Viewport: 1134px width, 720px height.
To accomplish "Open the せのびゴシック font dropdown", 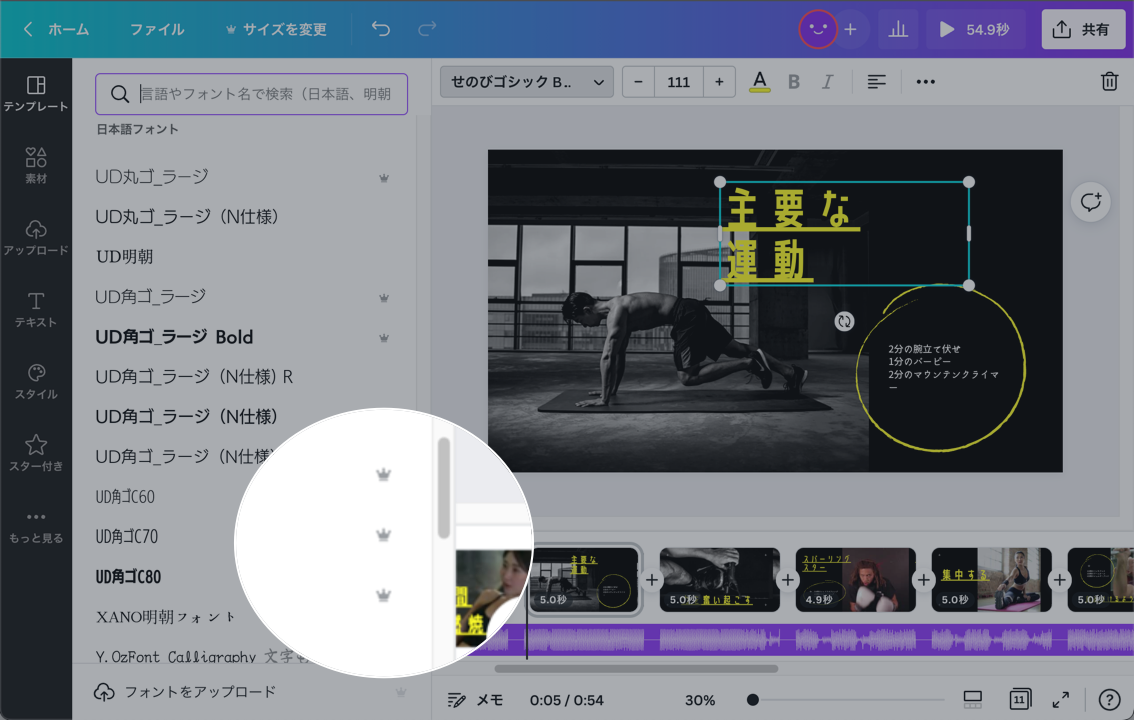I will [527, 82].
